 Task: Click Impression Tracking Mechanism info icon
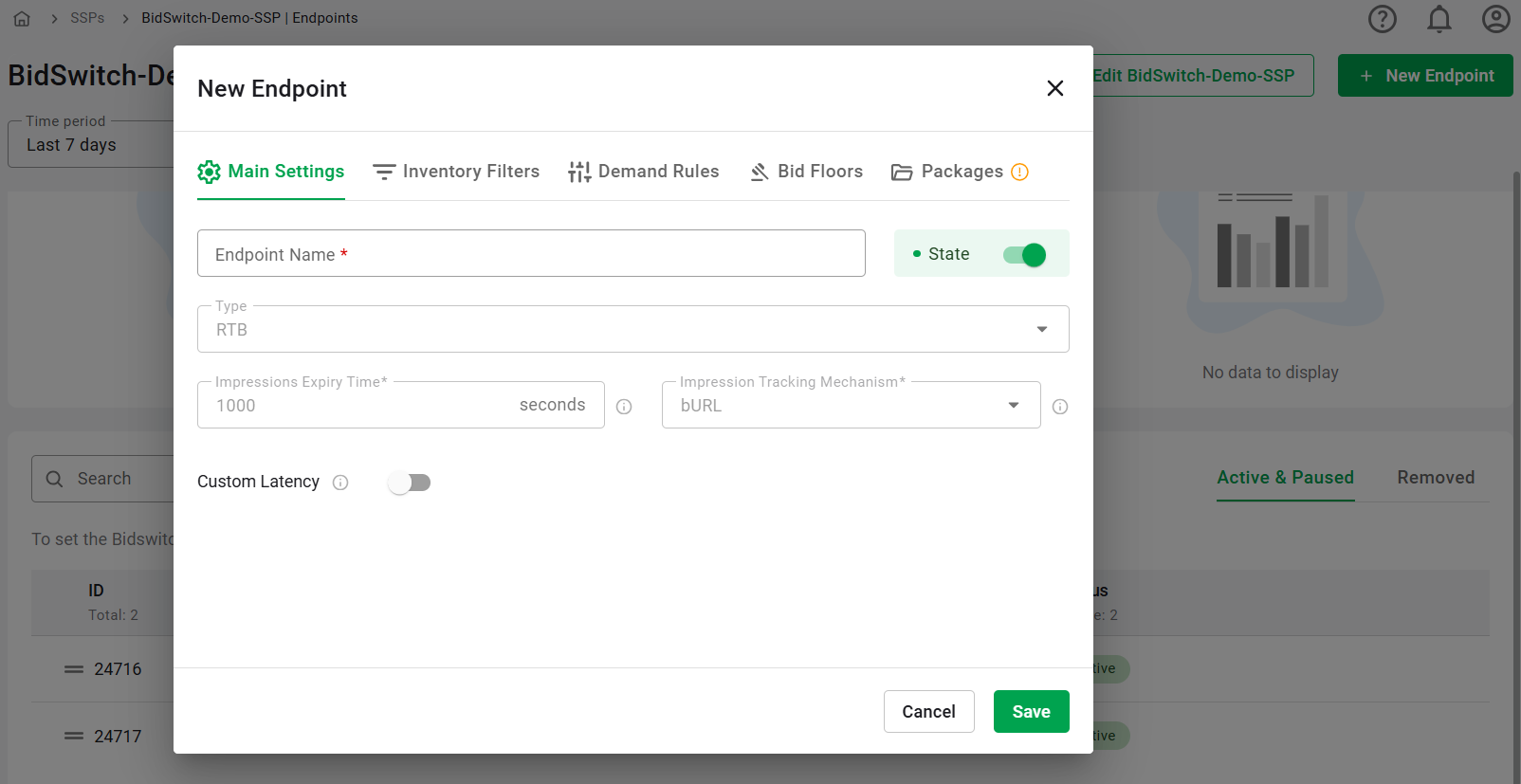click(x=1060, y=407)
